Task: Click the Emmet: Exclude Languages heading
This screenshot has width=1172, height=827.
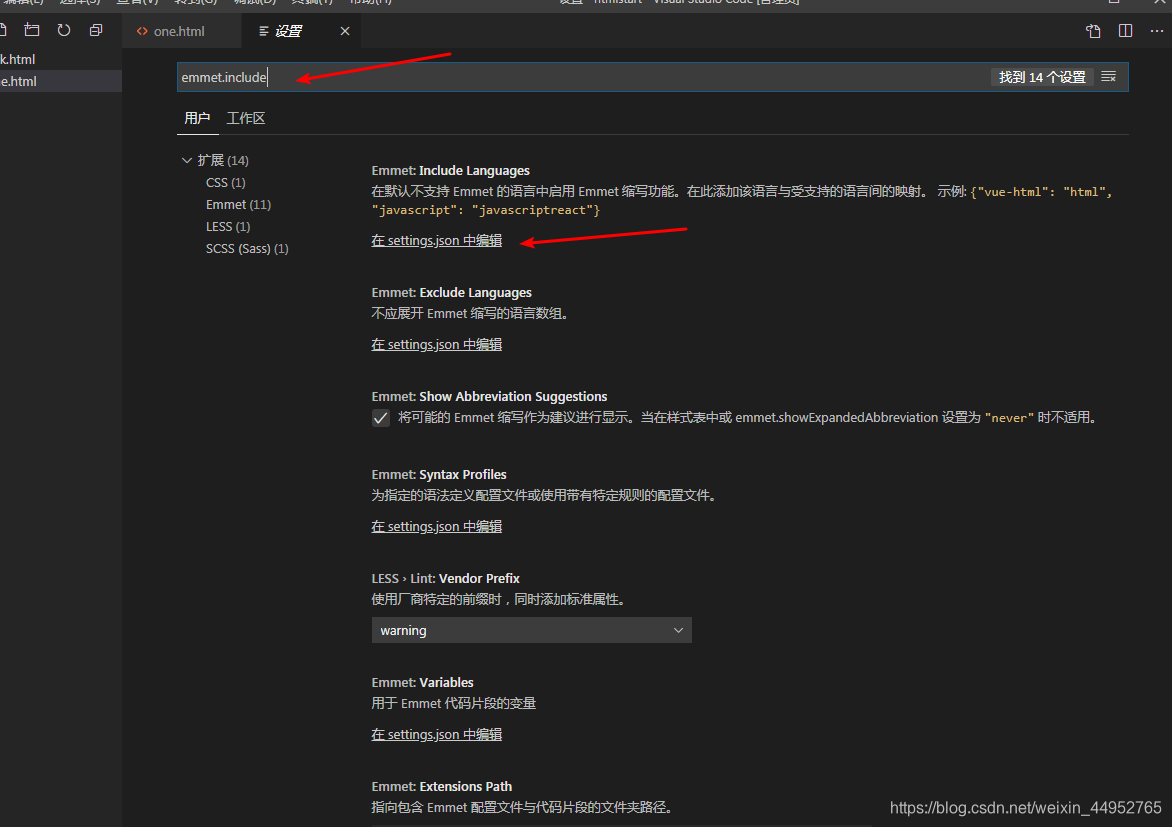Action: pos(451,292)
